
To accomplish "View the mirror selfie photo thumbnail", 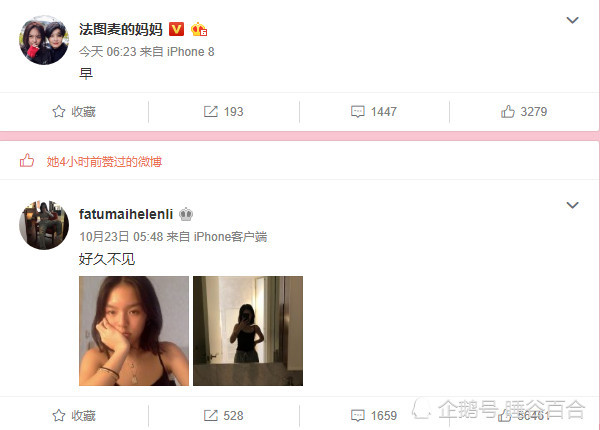I will click(248, 331).
